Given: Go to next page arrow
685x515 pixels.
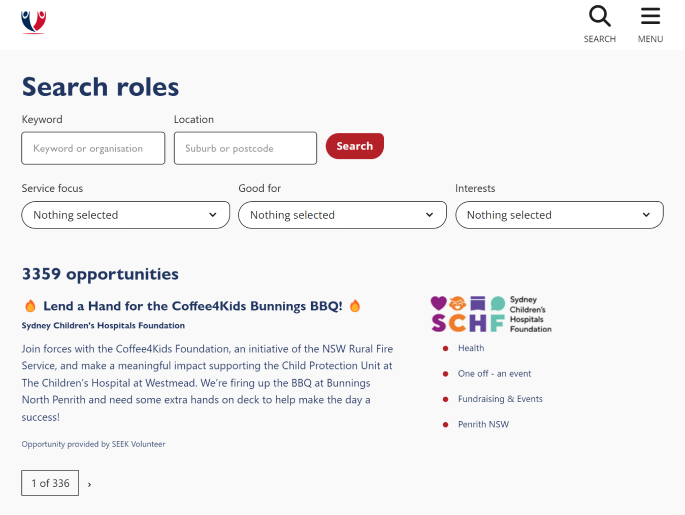Looking at the screenshot, I should [x=89, y=484].
